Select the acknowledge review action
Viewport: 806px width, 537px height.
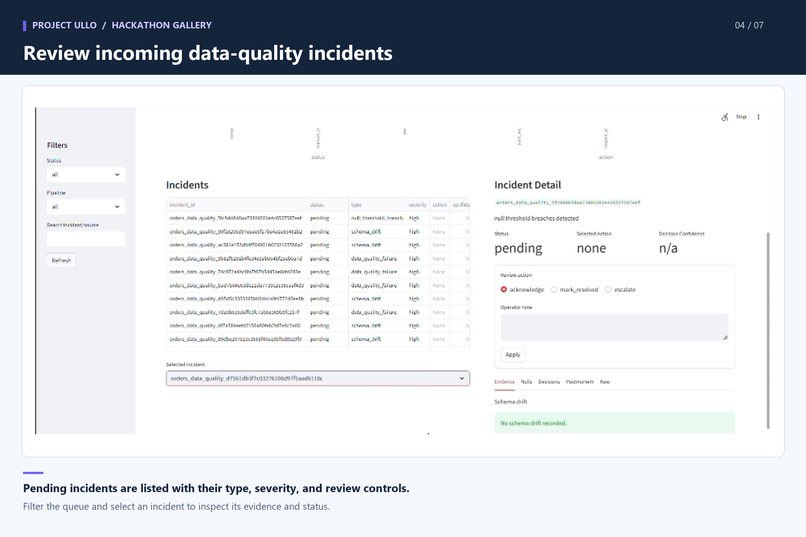click(522, 290)
